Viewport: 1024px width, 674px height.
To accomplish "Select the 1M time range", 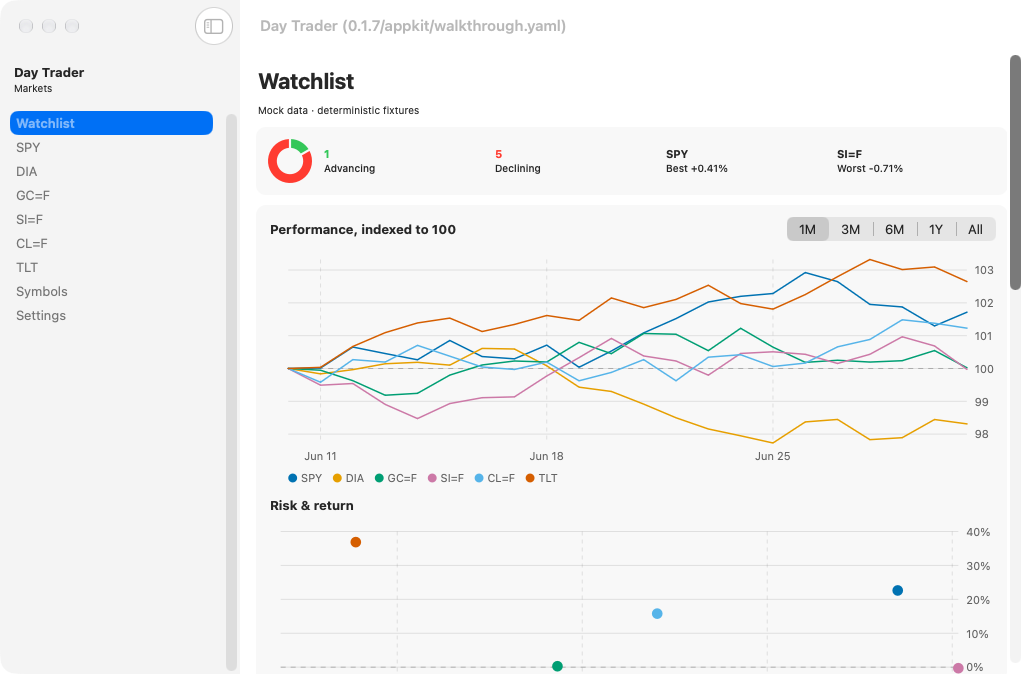I will (807, 229).
